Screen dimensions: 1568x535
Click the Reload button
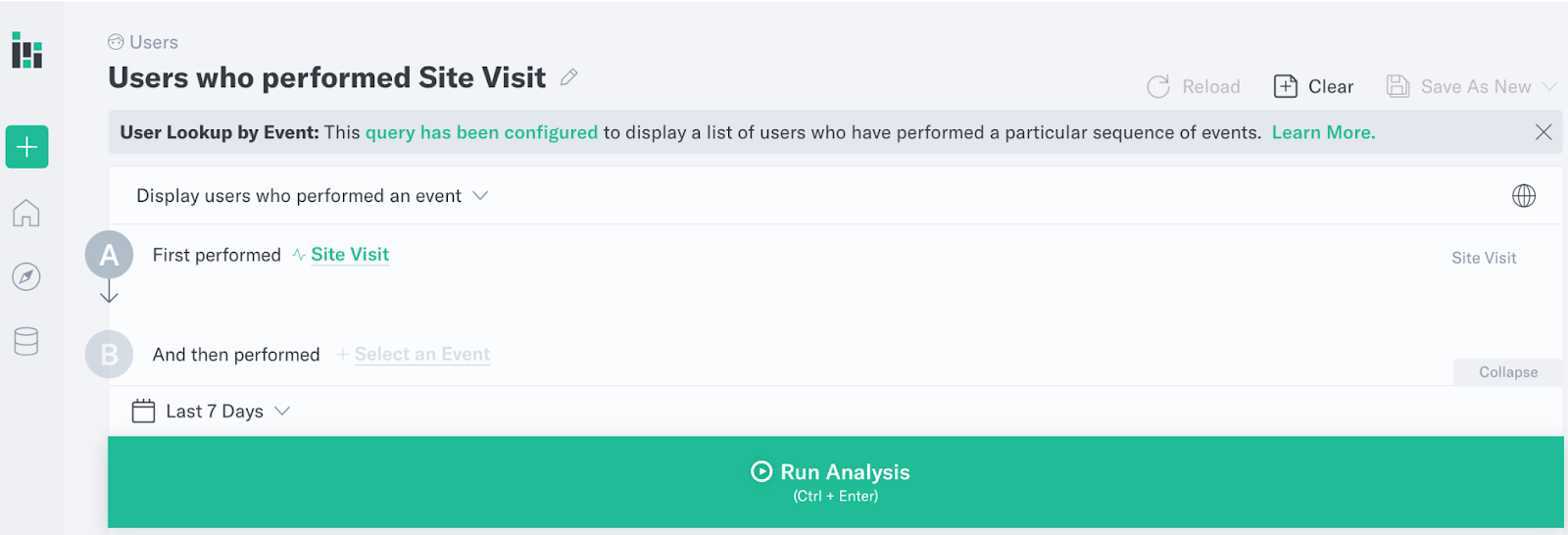click(x=1194, y=86)
